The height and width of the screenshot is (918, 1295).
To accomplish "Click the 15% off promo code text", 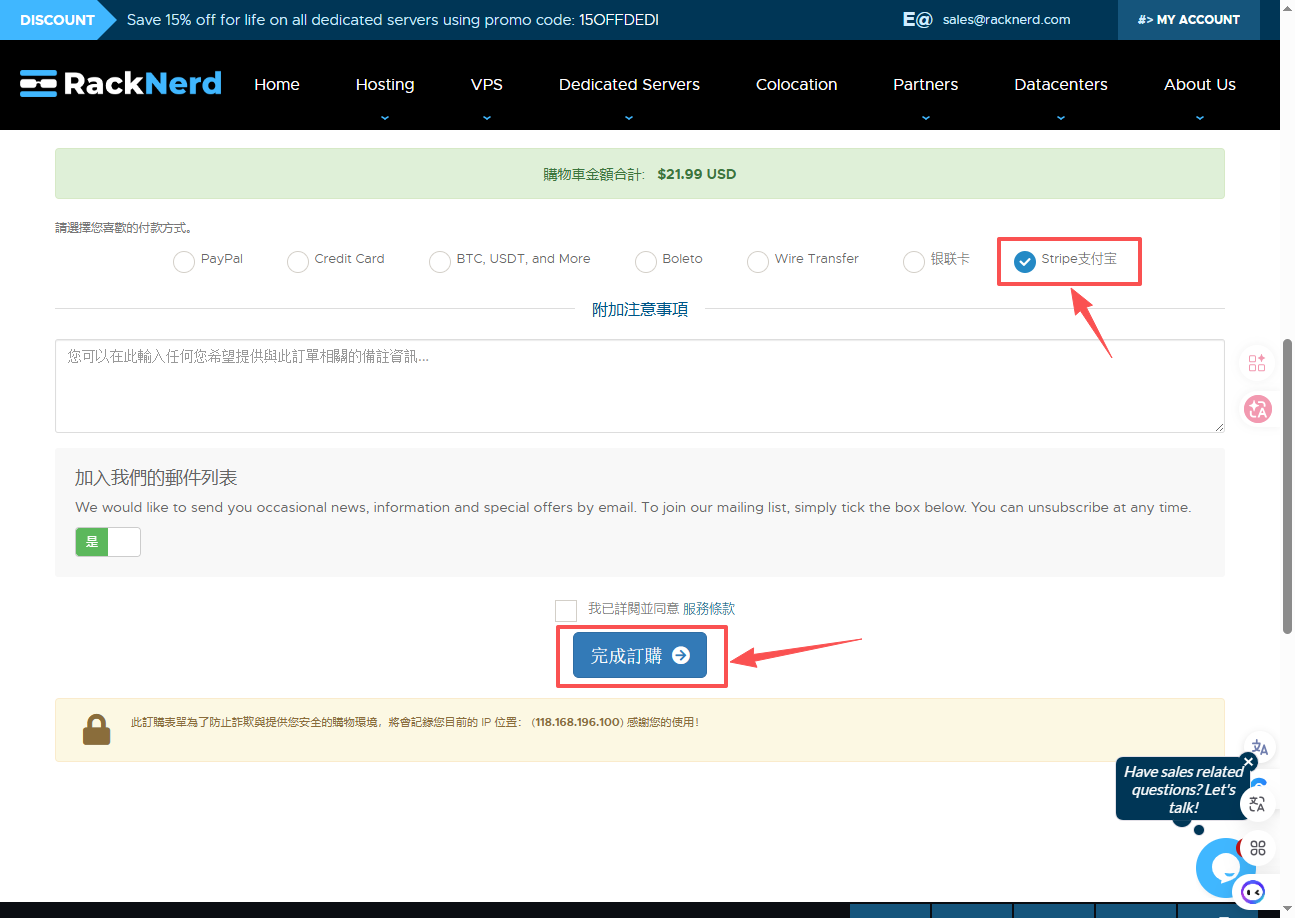I will (393, 20).
